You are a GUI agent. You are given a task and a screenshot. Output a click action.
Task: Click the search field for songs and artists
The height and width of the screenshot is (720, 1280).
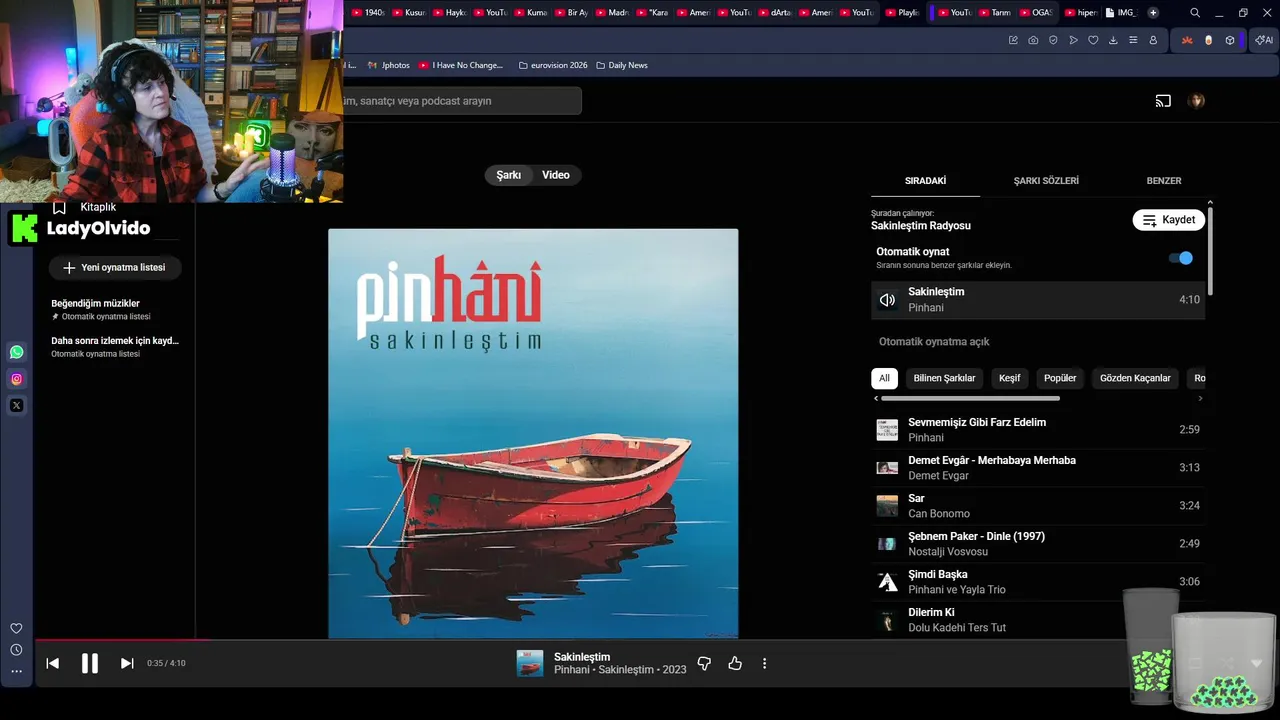(x=462, y=101)
